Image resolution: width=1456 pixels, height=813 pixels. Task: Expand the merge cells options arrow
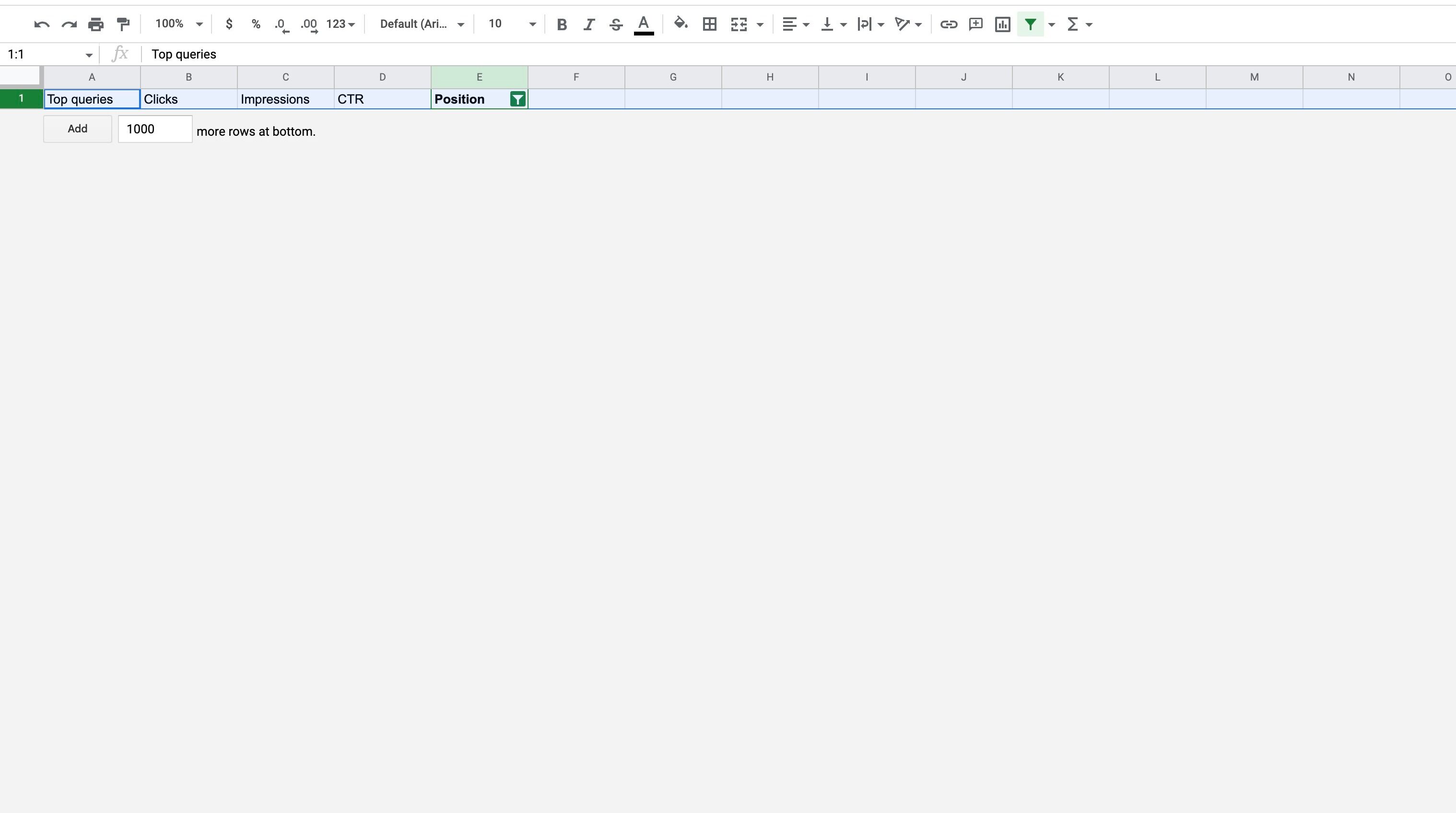(760, 24)
